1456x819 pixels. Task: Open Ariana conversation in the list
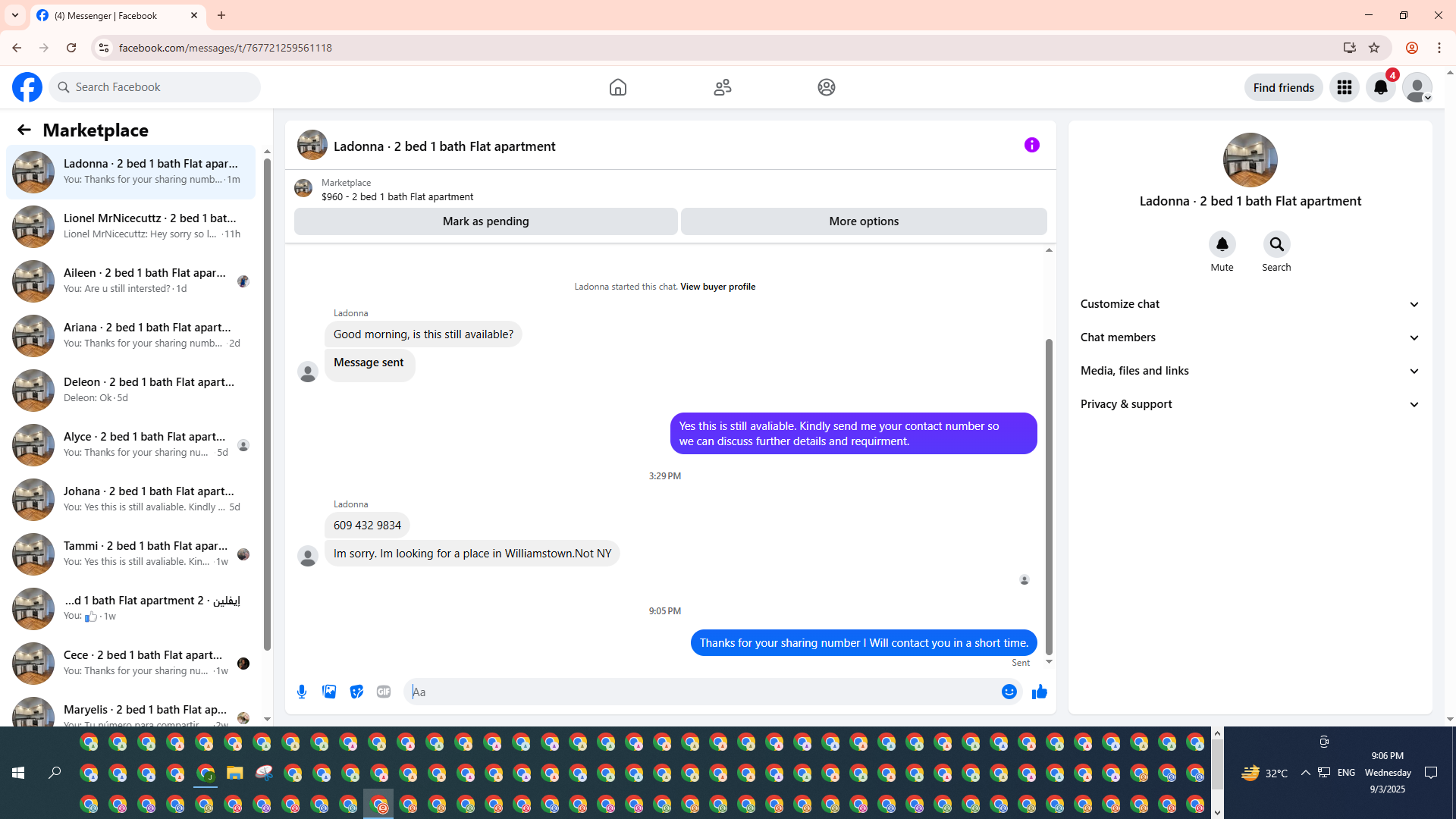coord(130,335)
